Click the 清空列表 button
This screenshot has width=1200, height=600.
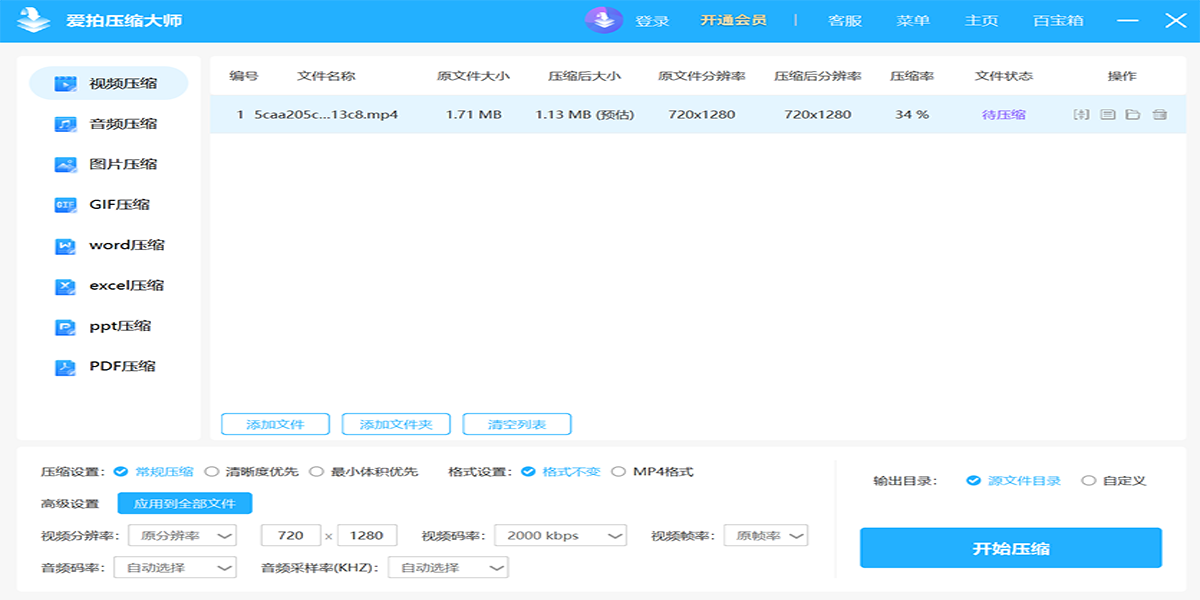pos(517,424)
